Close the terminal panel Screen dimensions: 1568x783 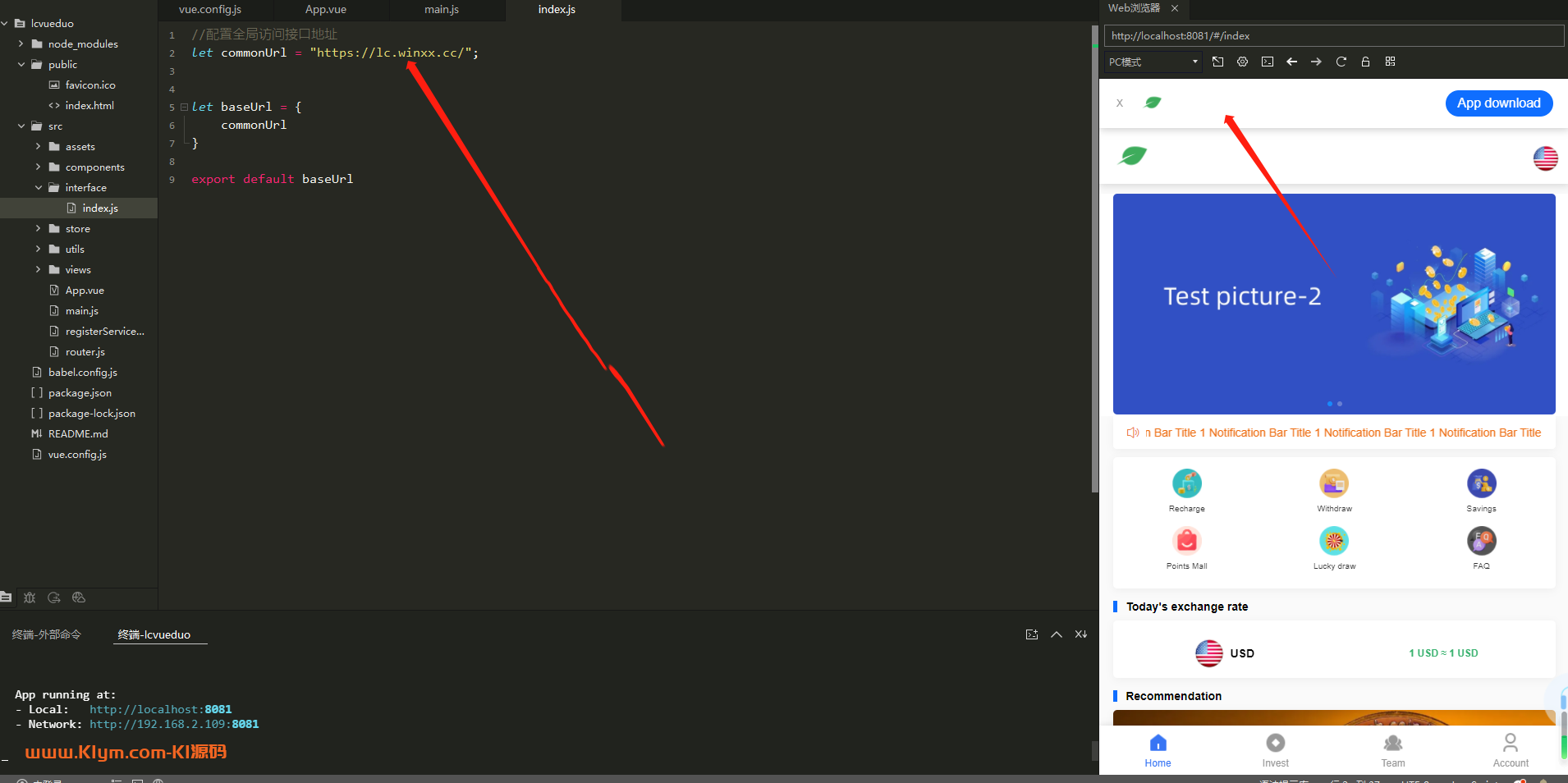coord(1081,634)
